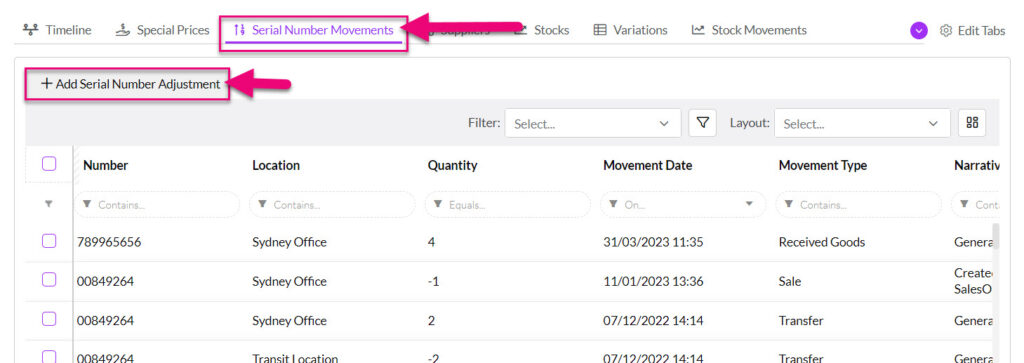Open the Timeline tab

click(57, 30)
